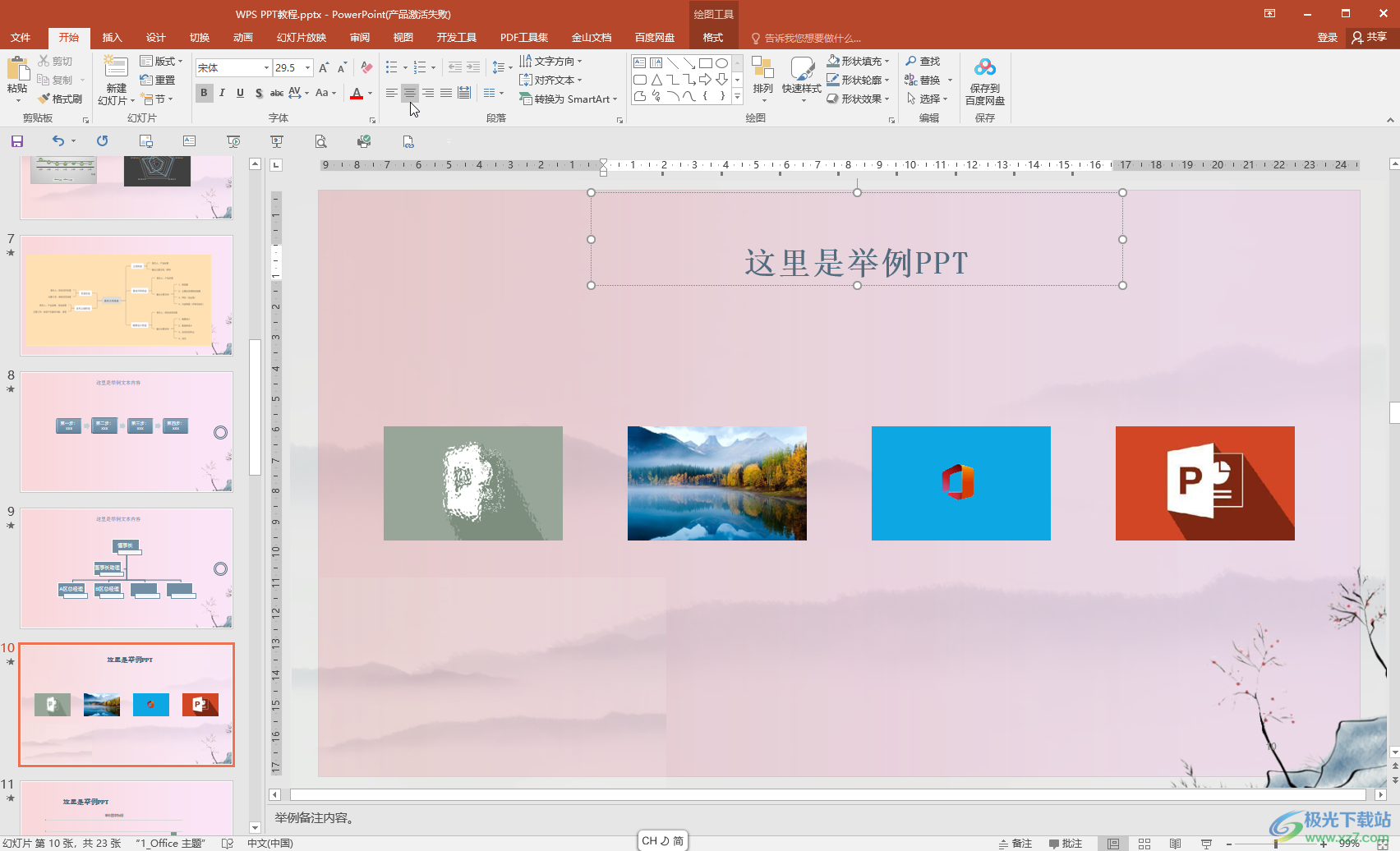Click 共享 share button

[1370, 37]
